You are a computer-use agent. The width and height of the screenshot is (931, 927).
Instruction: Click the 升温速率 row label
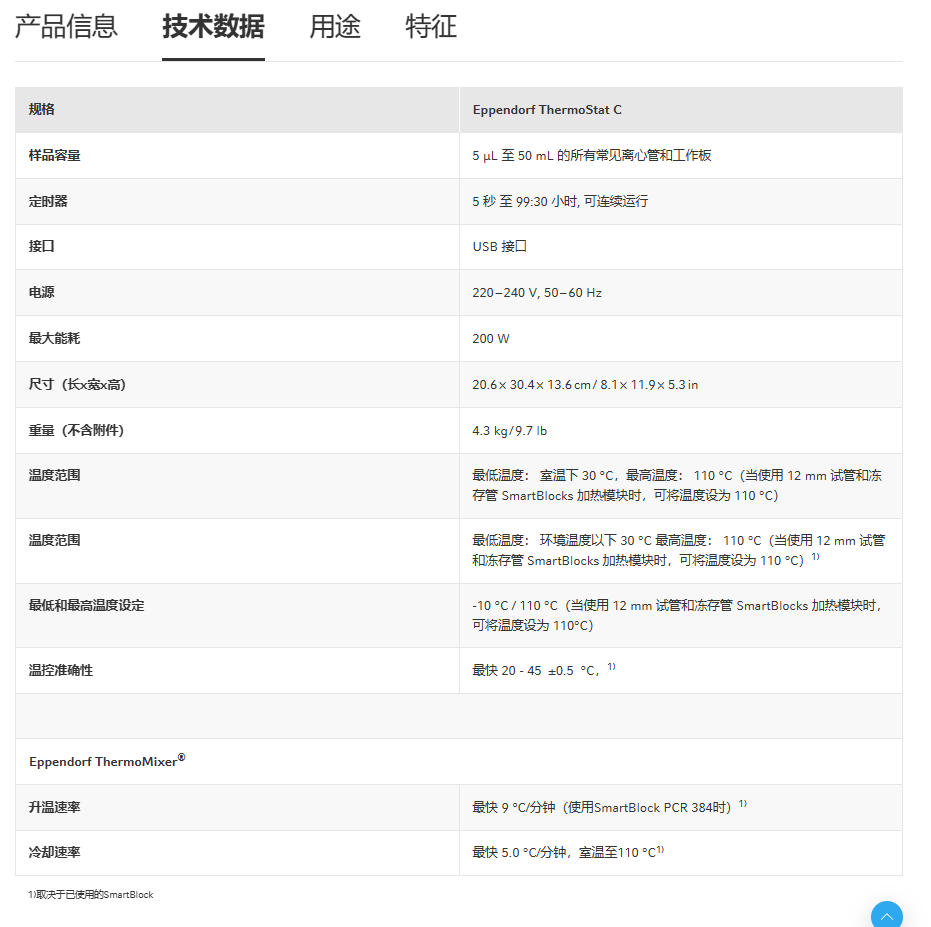click(x=55, y=807)
